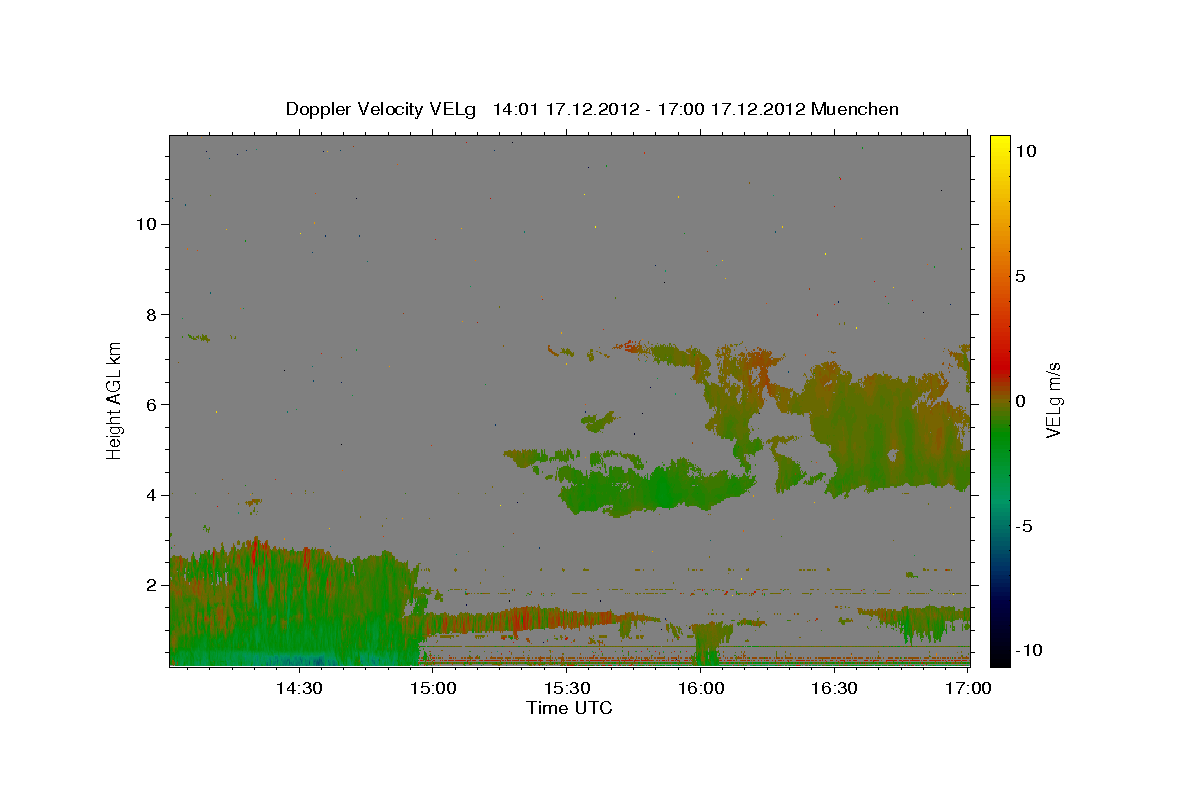
Task: Click the '16:30' time tick label
Action: [835, 688]
